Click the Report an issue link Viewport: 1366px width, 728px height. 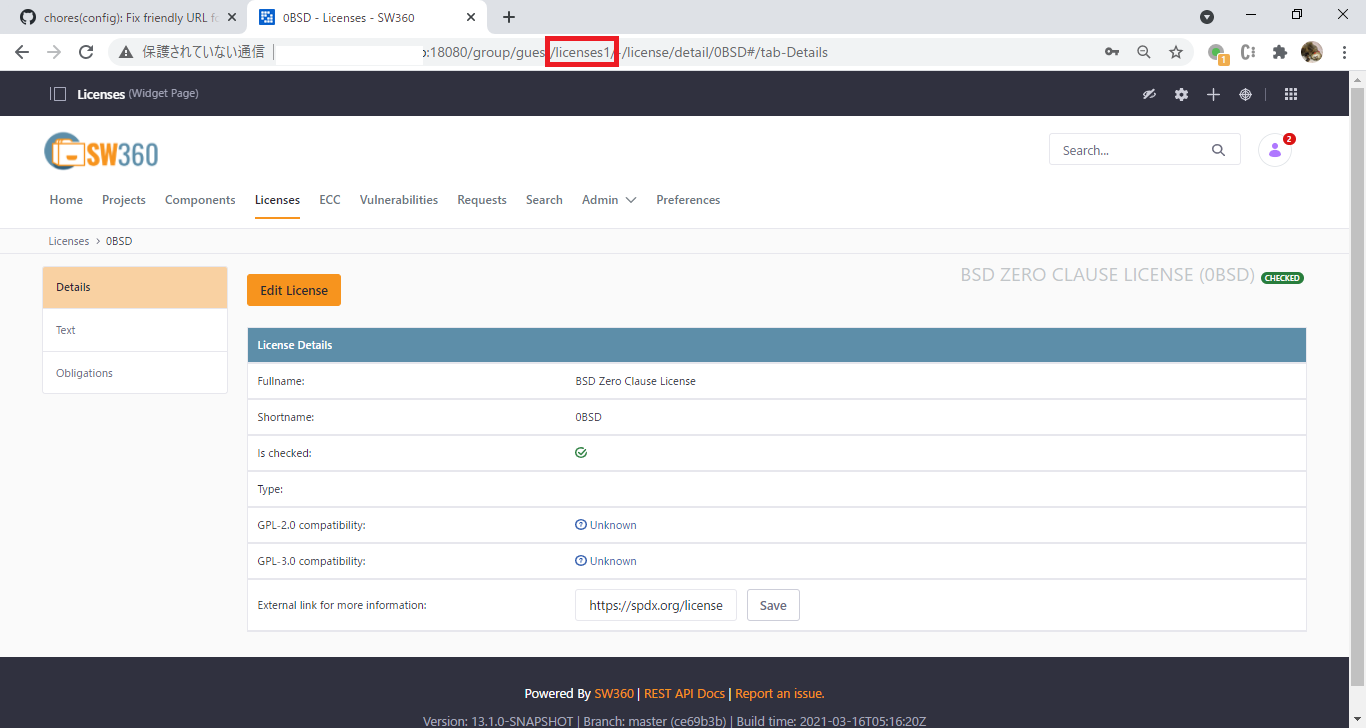coord(780,693)
